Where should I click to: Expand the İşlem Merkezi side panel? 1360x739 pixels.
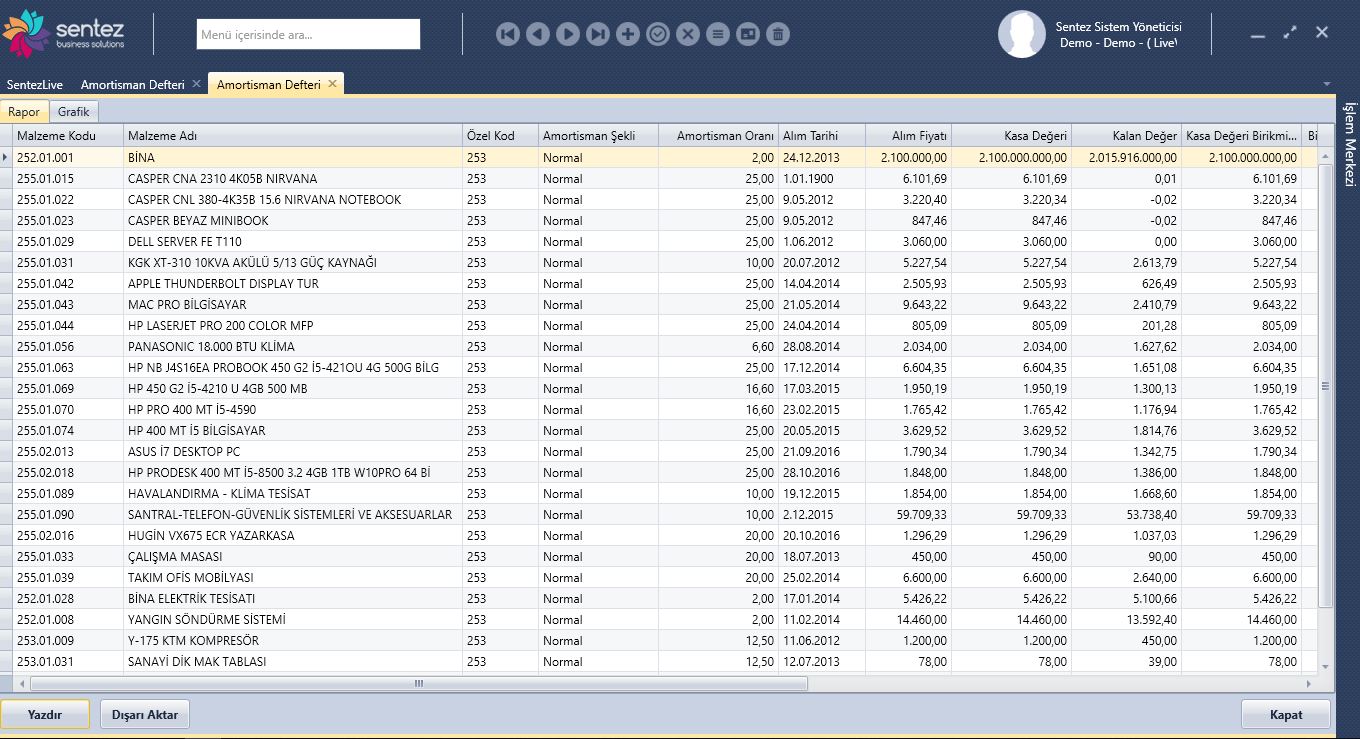coord(1348,144)
